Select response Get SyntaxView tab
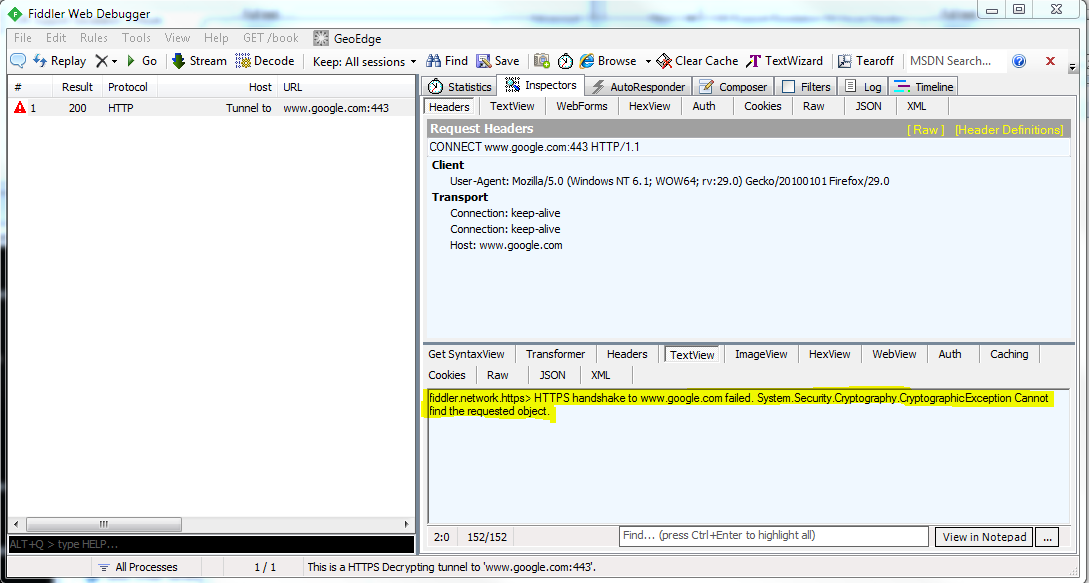 (x=466, y=354)
